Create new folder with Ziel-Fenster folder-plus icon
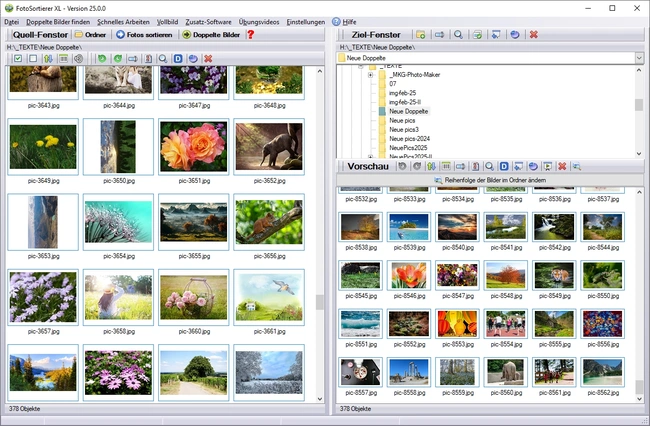This screenshot has width=650, height=426. tap(421, 35)
